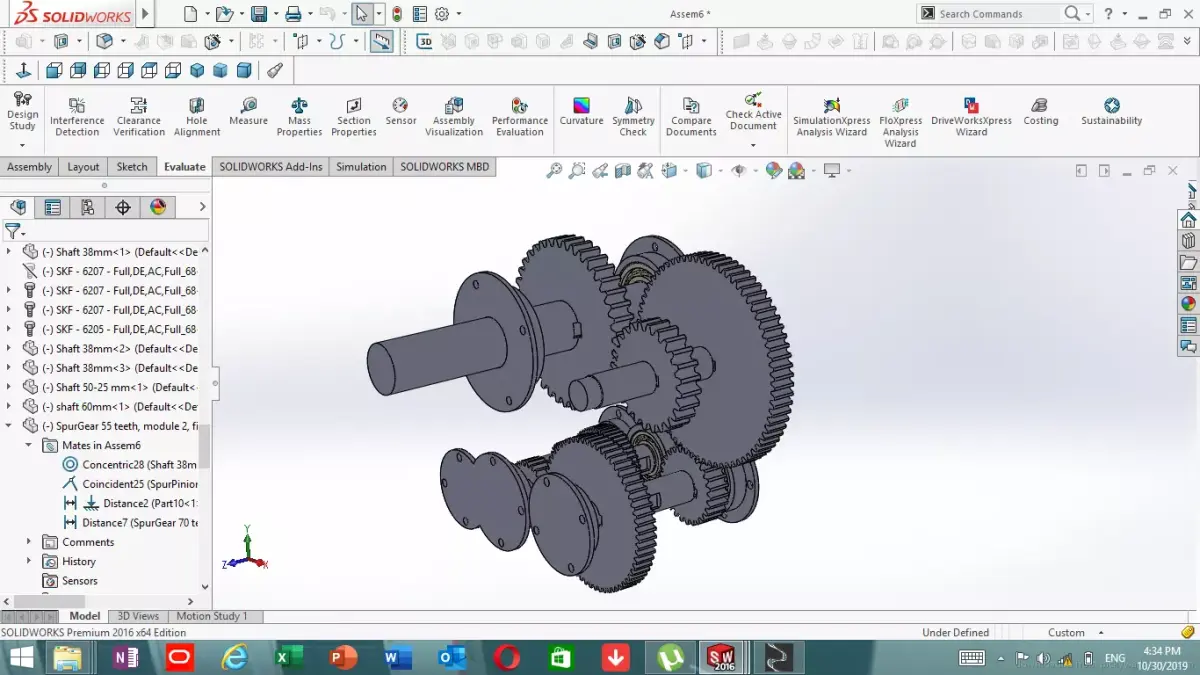Screen dimensions: 1200x675
Task: Collapse Mates in Assem6 folder
Action: click(29, 445)
